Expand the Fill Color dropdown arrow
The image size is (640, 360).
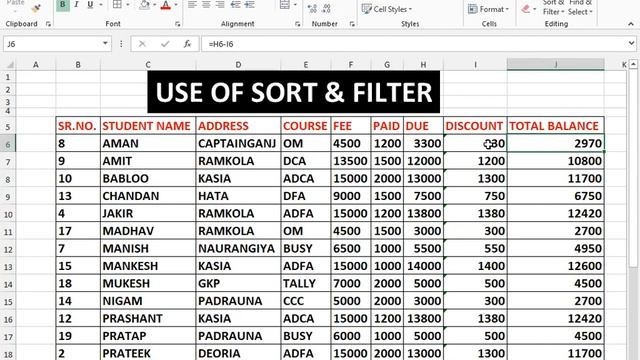coord(154,5)
